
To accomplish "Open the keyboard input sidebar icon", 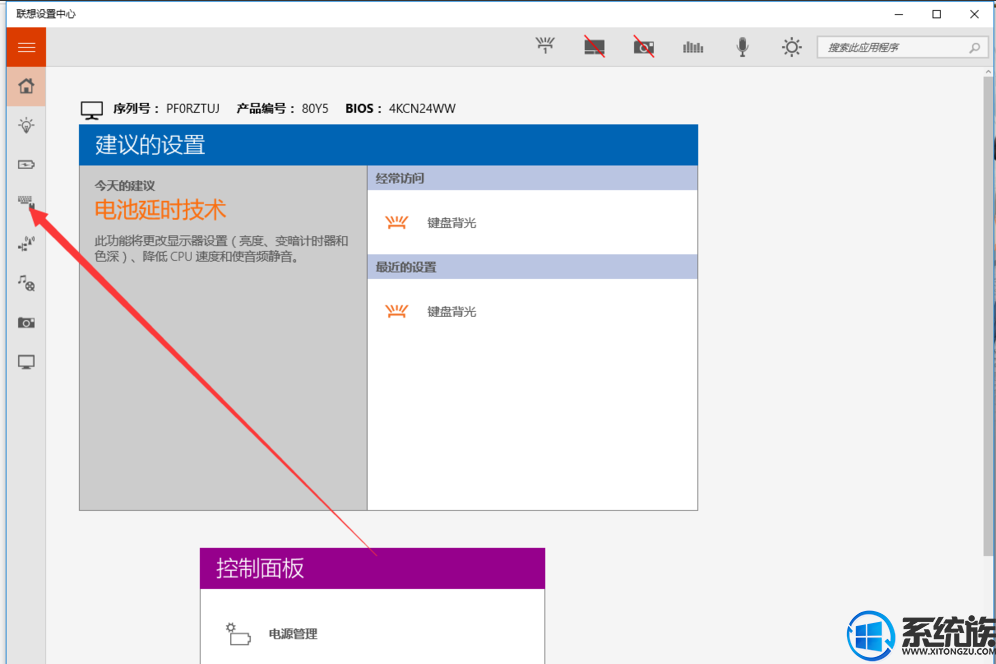I will (26, 202).
